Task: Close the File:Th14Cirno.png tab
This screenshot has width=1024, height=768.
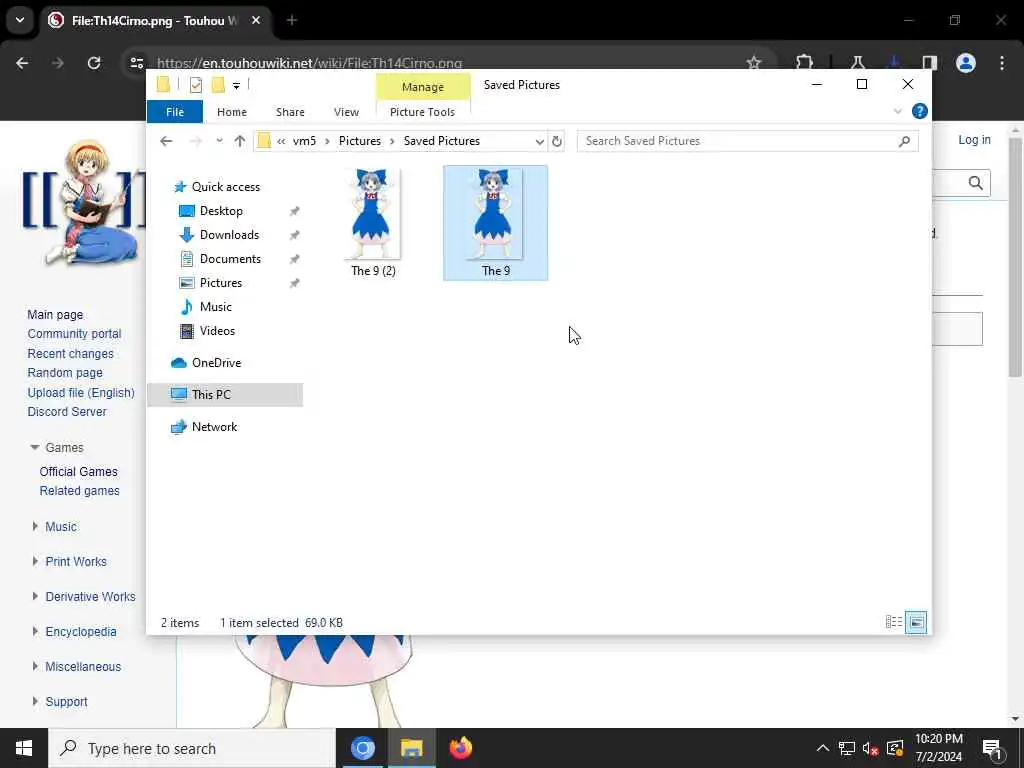Action: click(x=256, y=21)
